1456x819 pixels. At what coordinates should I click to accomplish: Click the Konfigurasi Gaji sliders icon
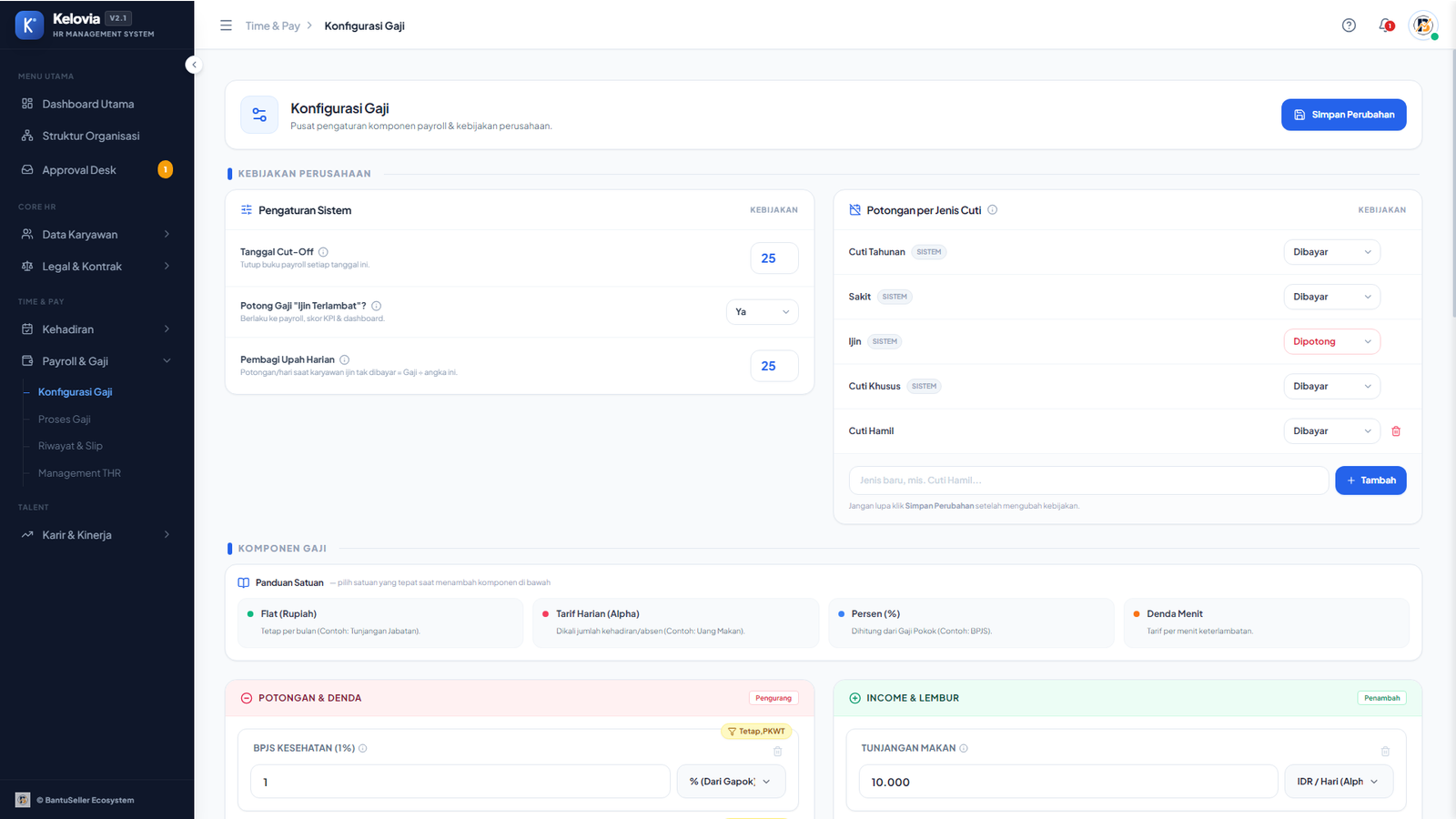pos(259,115)
